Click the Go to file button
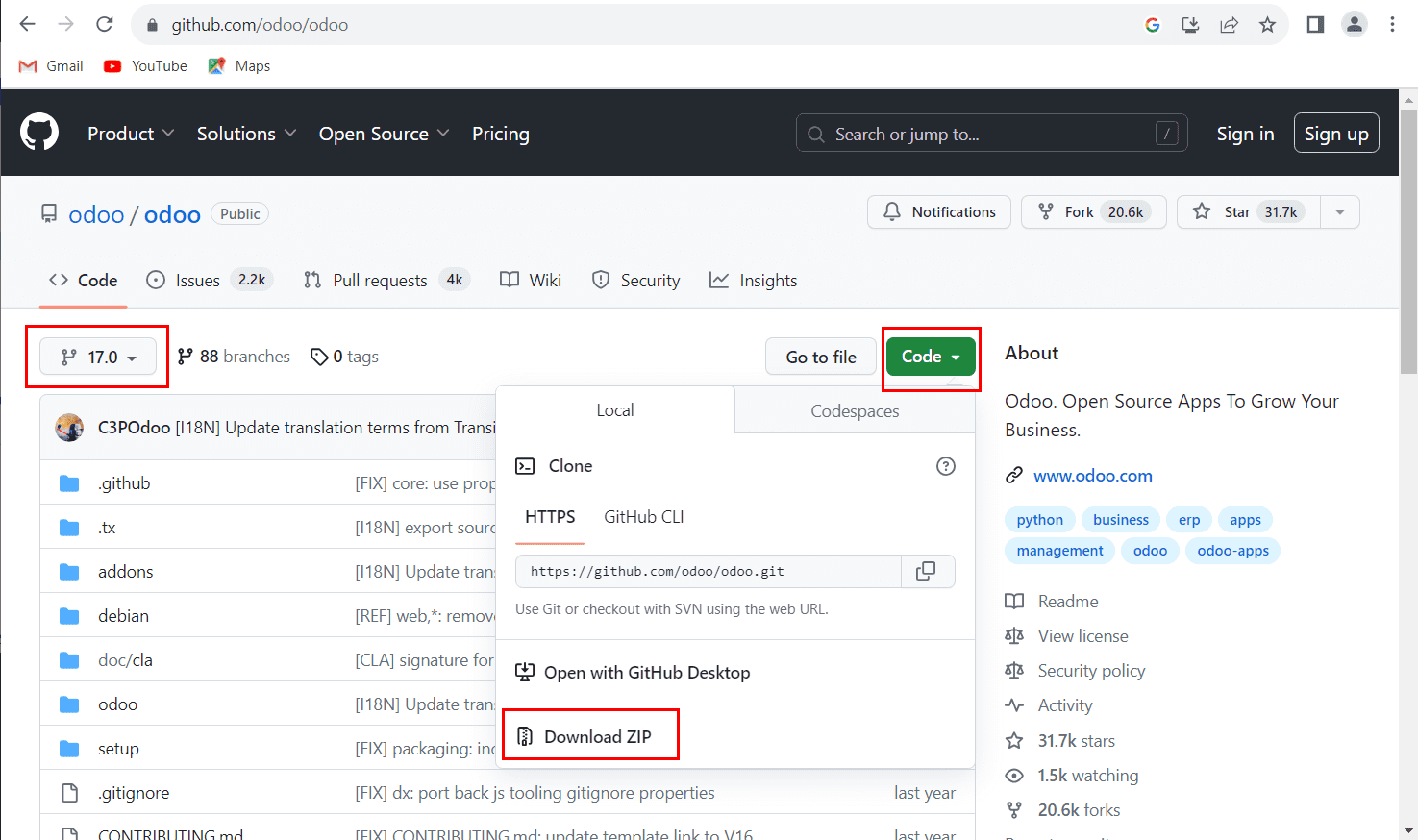Image resolution: width=1418 pixels, height=840 pixels. (x=821, y=358)
